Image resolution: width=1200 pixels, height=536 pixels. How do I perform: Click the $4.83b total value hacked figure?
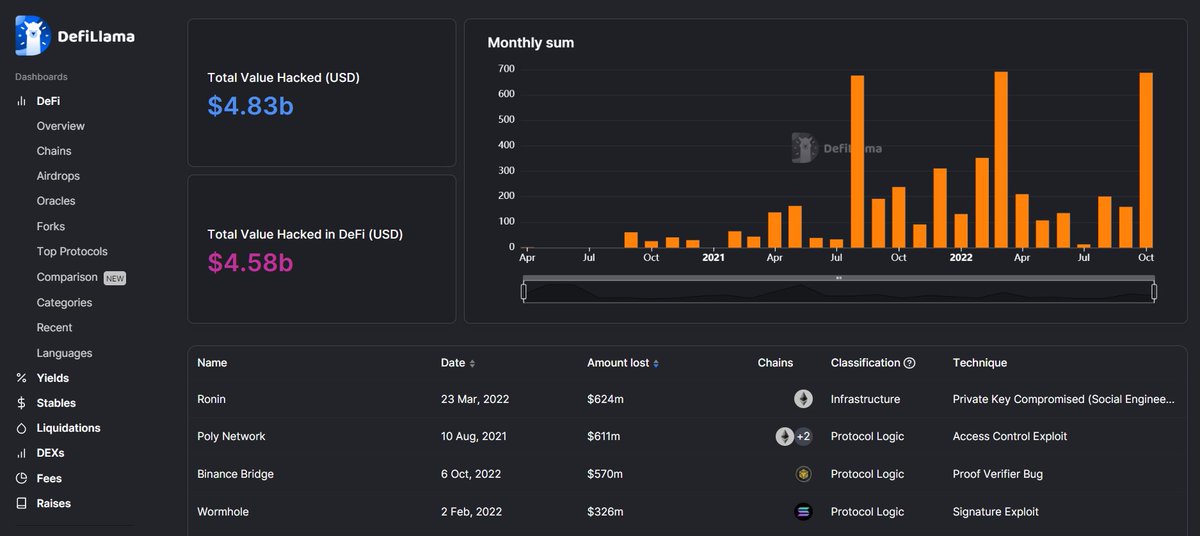coord(251,105)
